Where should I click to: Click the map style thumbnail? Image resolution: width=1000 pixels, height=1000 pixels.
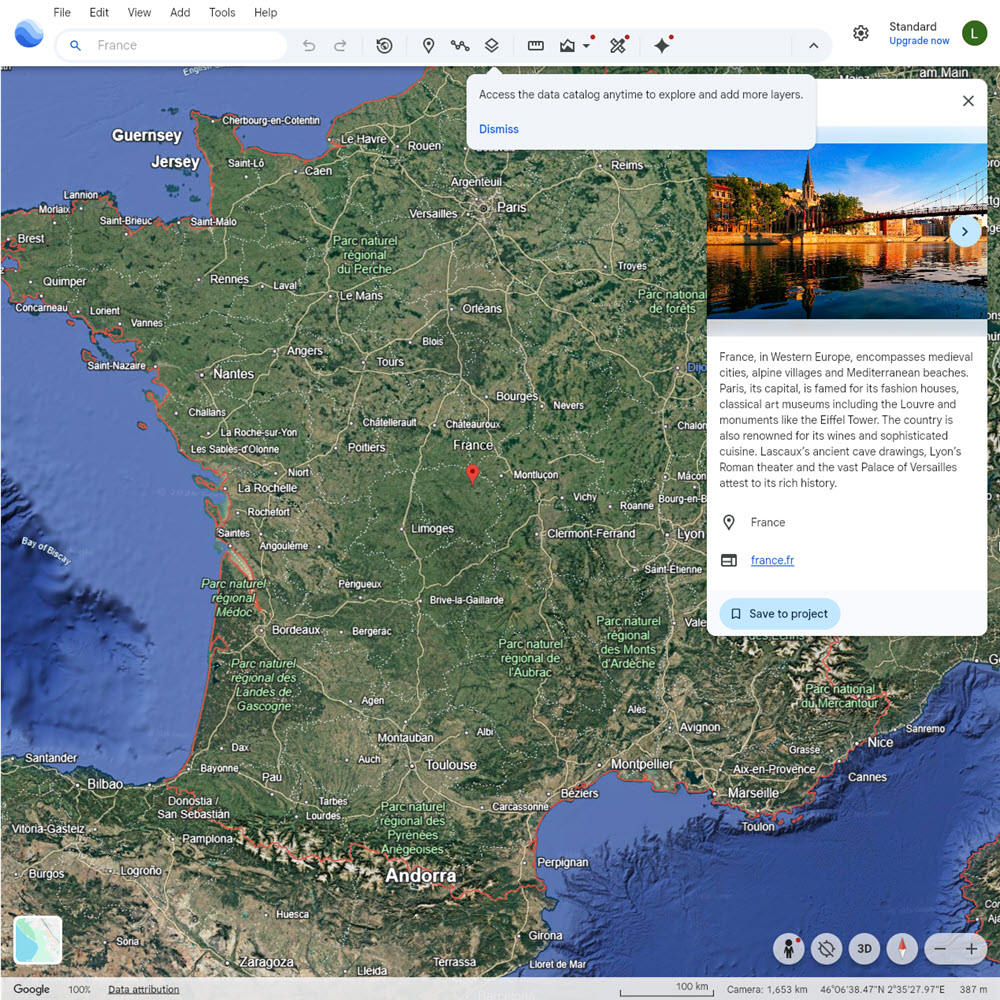38,939
